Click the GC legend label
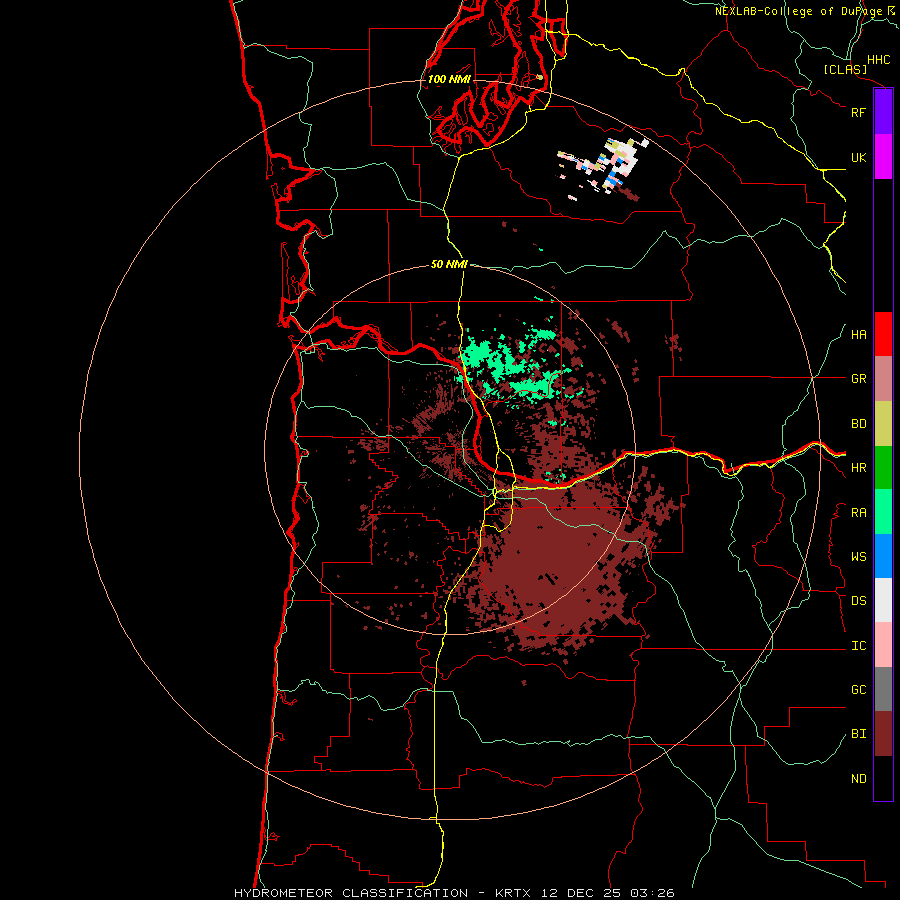 [858, 690]
